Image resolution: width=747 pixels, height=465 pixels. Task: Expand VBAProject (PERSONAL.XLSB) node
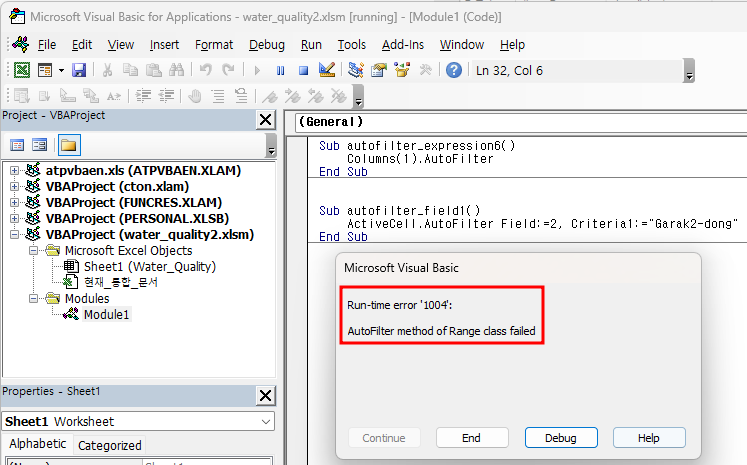coord(14,219)
